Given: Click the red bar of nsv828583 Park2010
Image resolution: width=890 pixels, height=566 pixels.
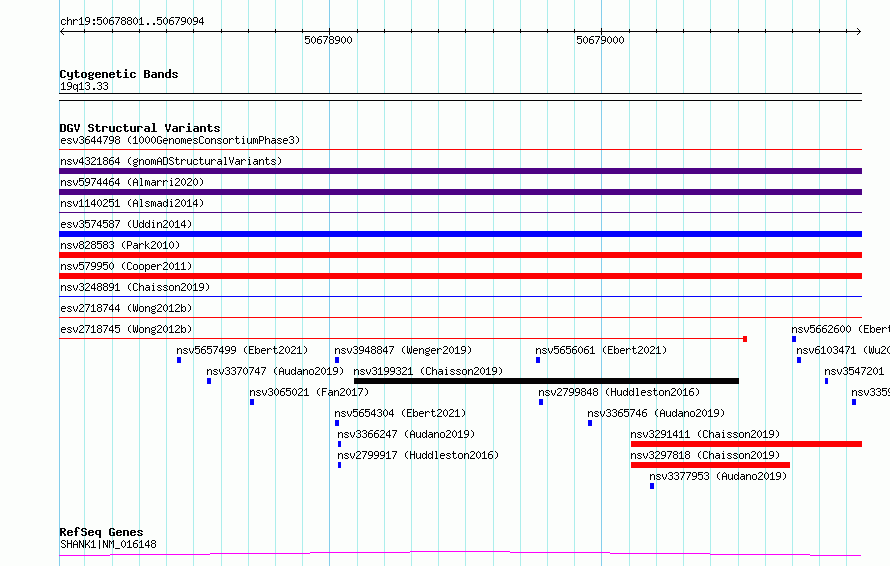Looking at the screenshot, I should point(460,255).
